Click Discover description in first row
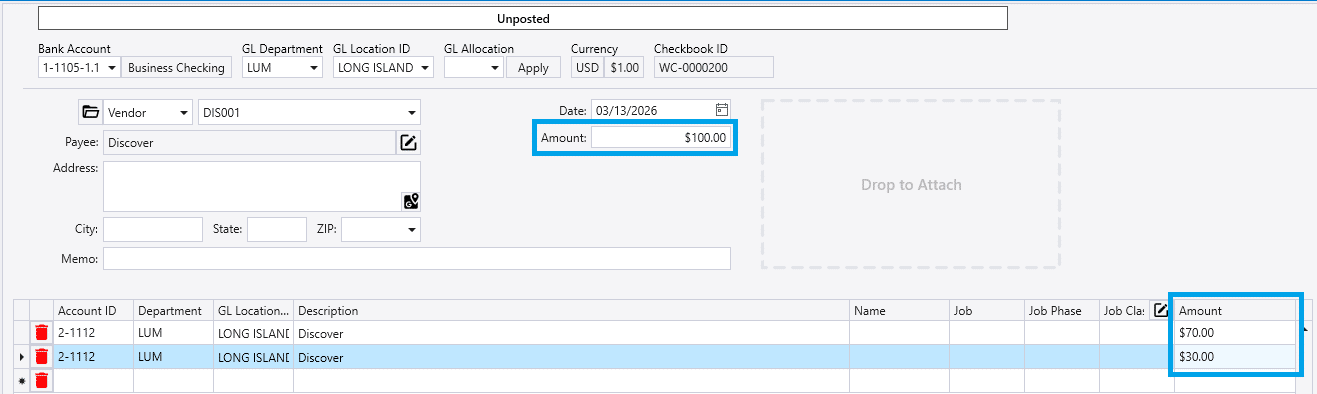 (x=571, y=332)
